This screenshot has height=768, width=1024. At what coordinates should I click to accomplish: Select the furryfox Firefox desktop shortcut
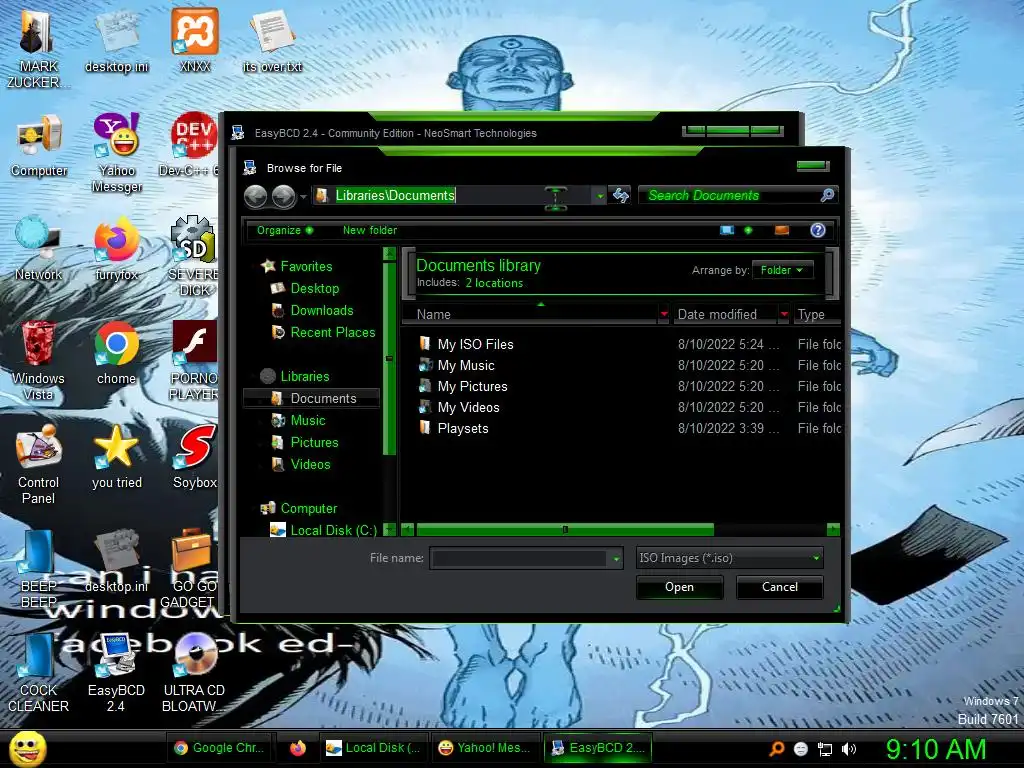point(116,248)
